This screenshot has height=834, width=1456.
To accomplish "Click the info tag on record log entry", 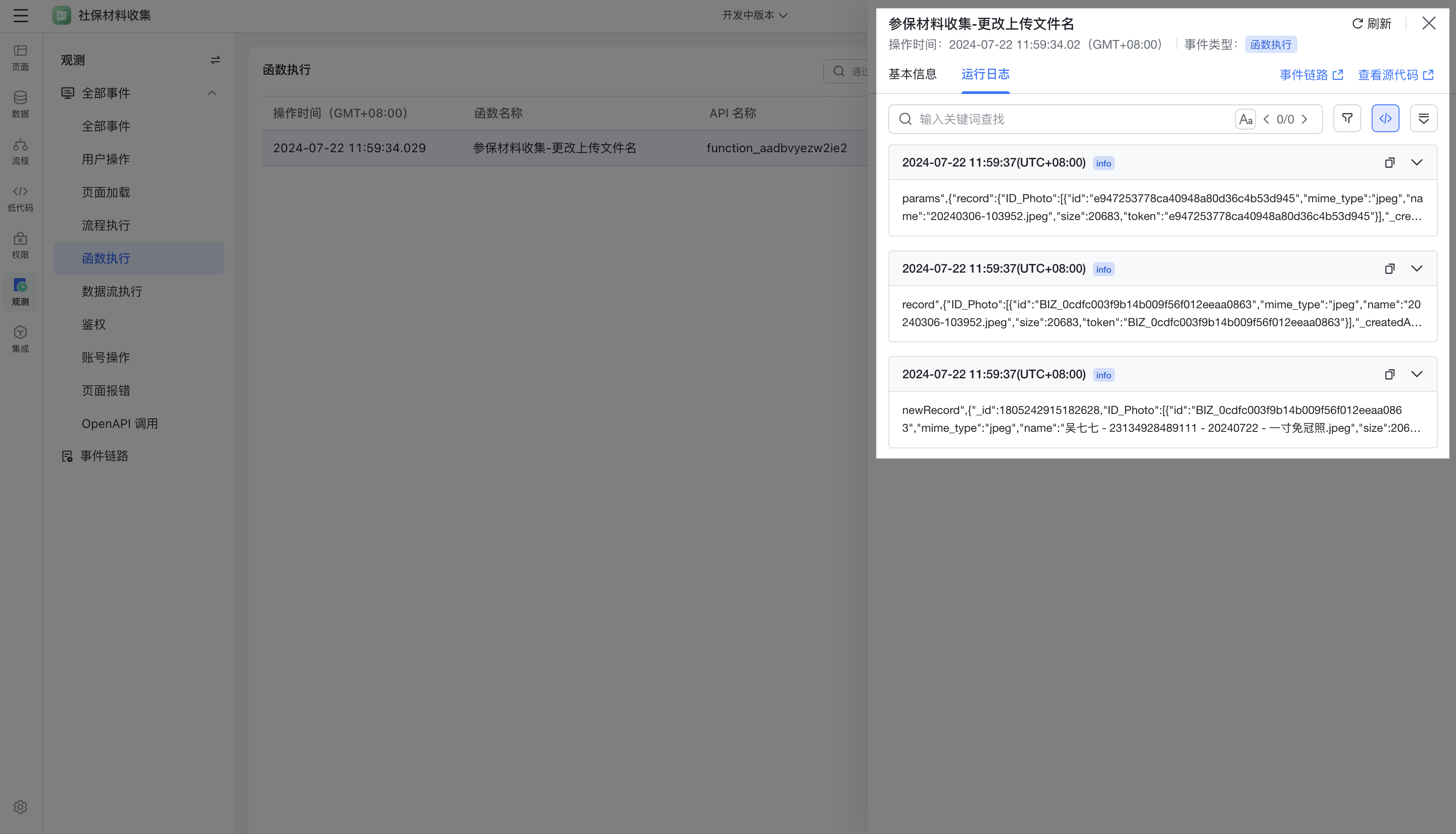I will (1104, 269).
